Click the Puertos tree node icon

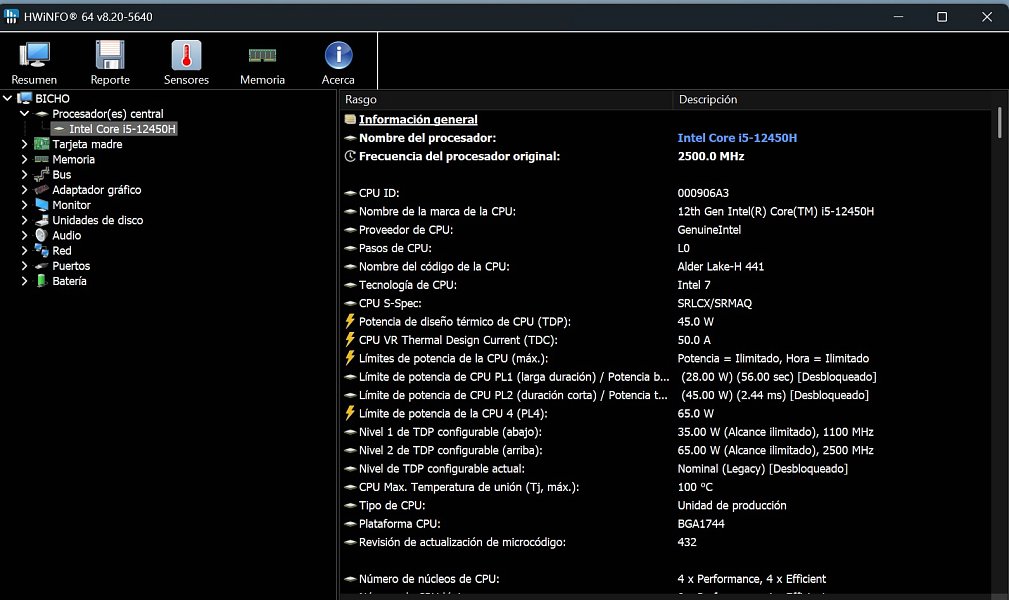pyautogui.click(x=41, y=266)
